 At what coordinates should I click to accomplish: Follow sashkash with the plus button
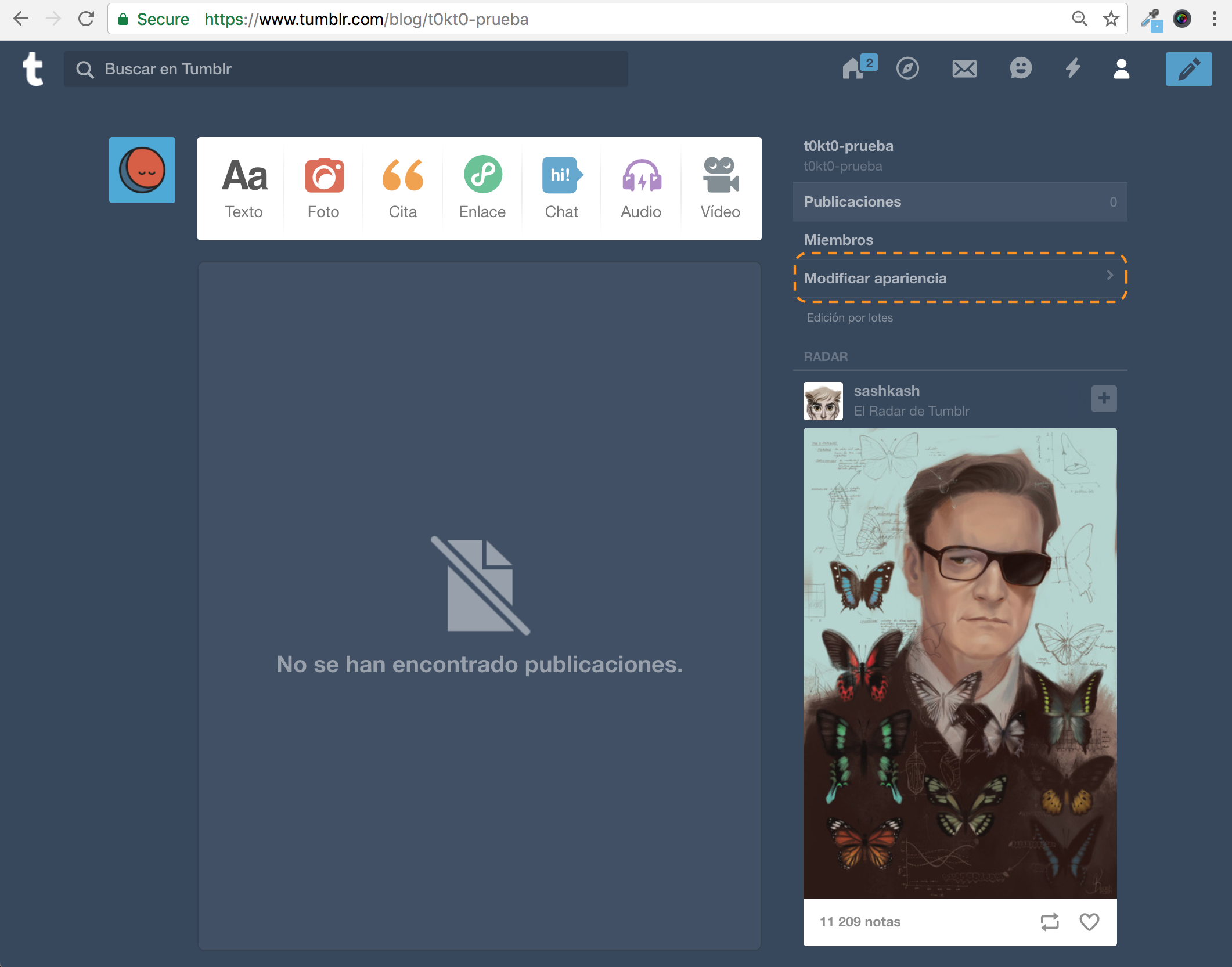click(x=1104, y=399)
